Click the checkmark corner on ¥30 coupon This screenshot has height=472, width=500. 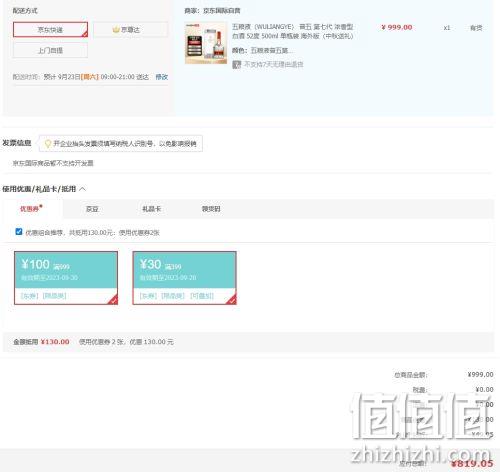coord(232,300)
